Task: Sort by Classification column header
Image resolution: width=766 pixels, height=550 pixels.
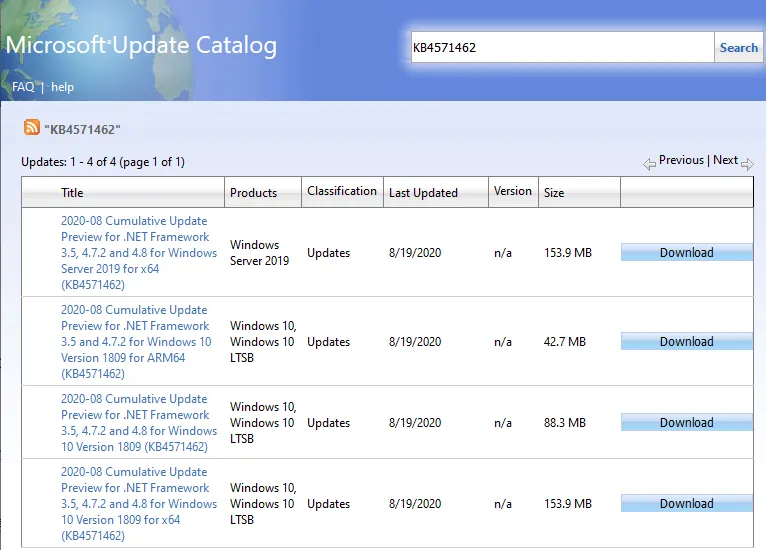Action: coord(341,191)
